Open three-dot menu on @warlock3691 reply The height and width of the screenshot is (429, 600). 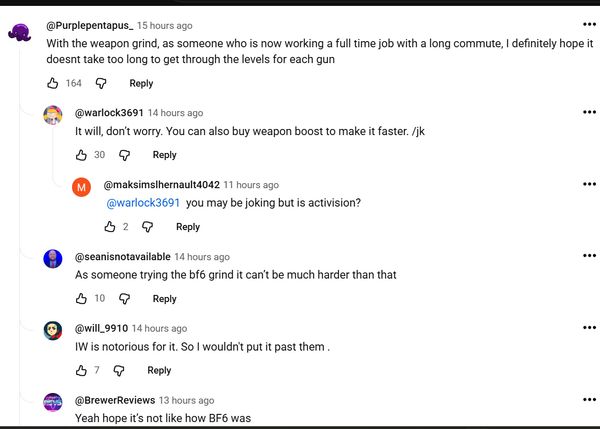click(x=589, y=112)
